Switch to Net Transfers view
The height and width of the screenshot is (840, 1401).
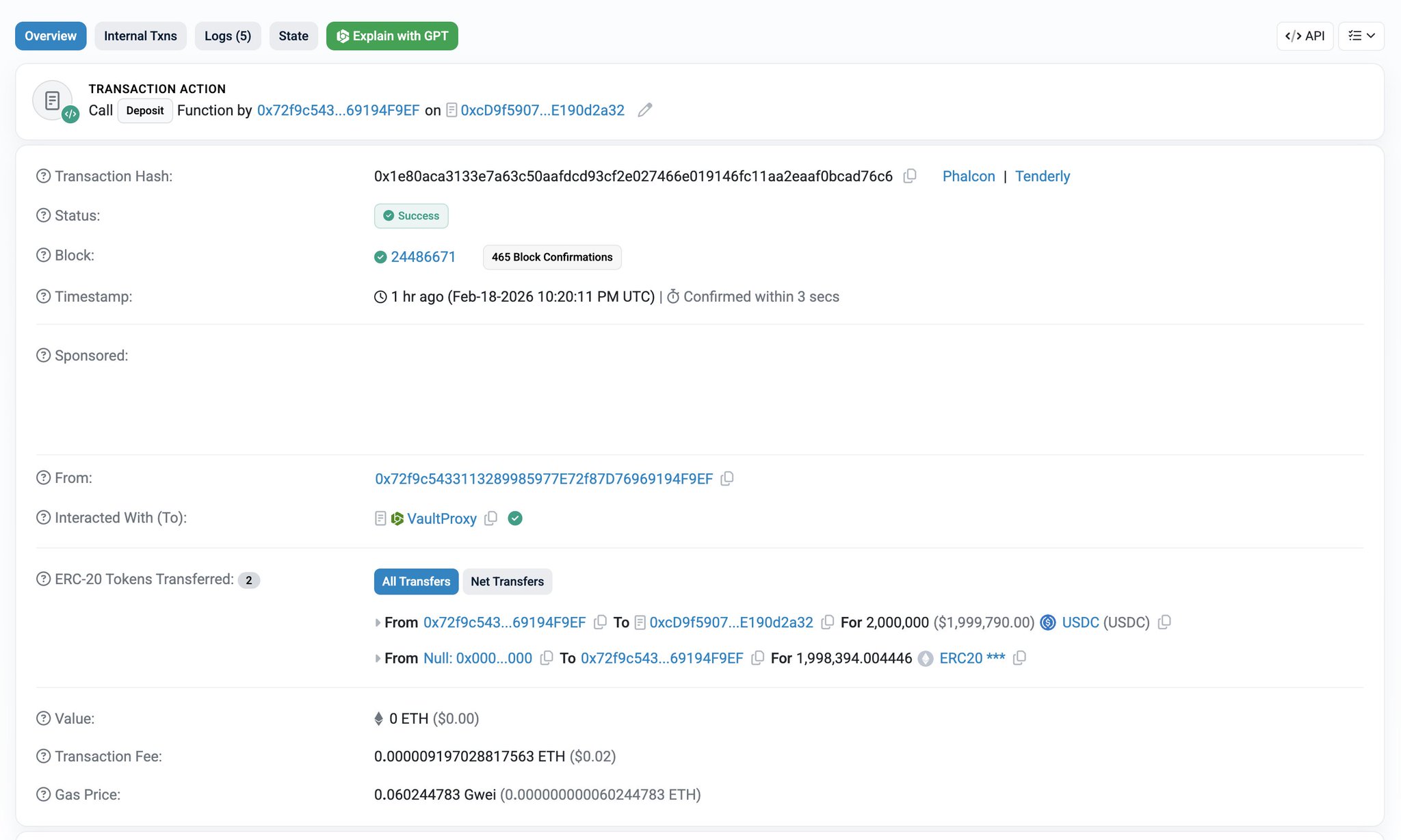pyautogui.click(x=507, y=581)
